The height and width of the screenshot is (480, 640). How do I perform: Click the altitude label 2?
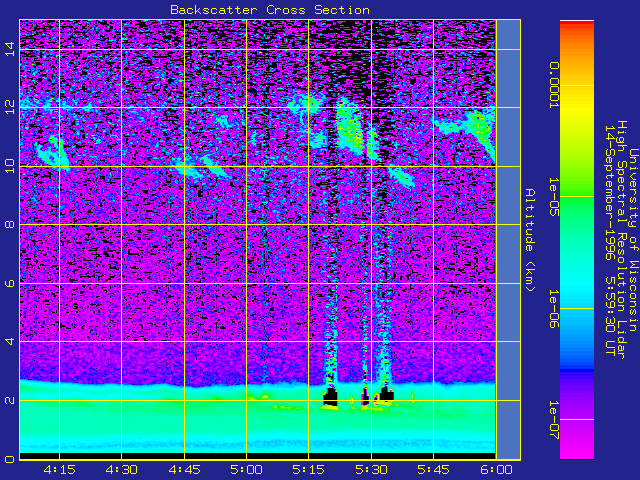tap(10, 400)
